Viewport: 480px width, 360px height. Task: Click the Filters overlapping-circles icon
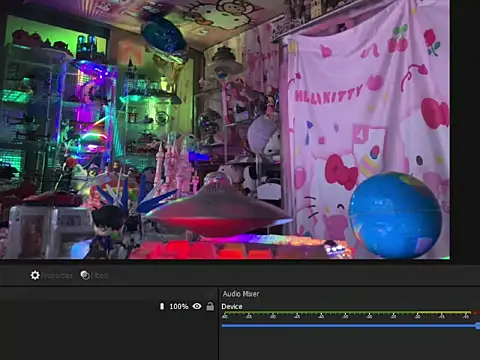pyautogui.click(x=85, y=275)
